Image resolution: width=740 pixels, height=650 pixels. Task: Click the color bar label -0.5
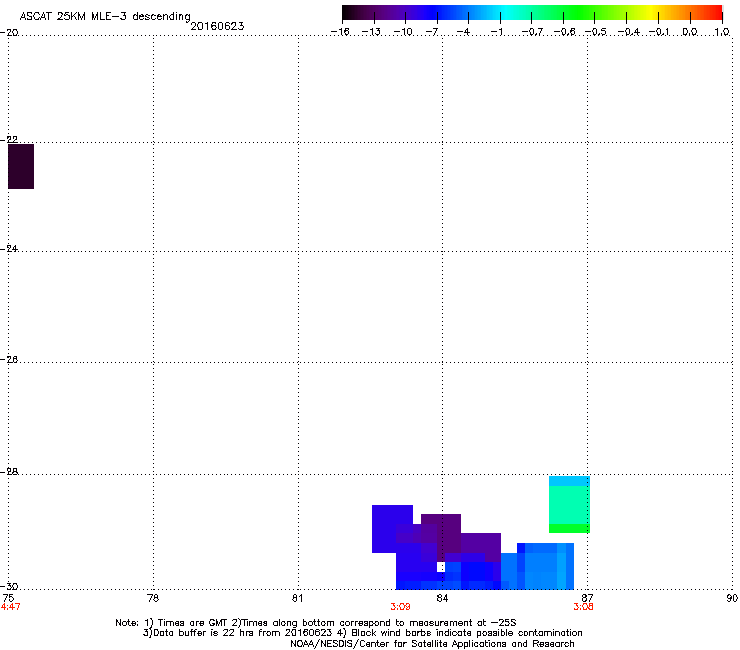[x=596, y=32]
